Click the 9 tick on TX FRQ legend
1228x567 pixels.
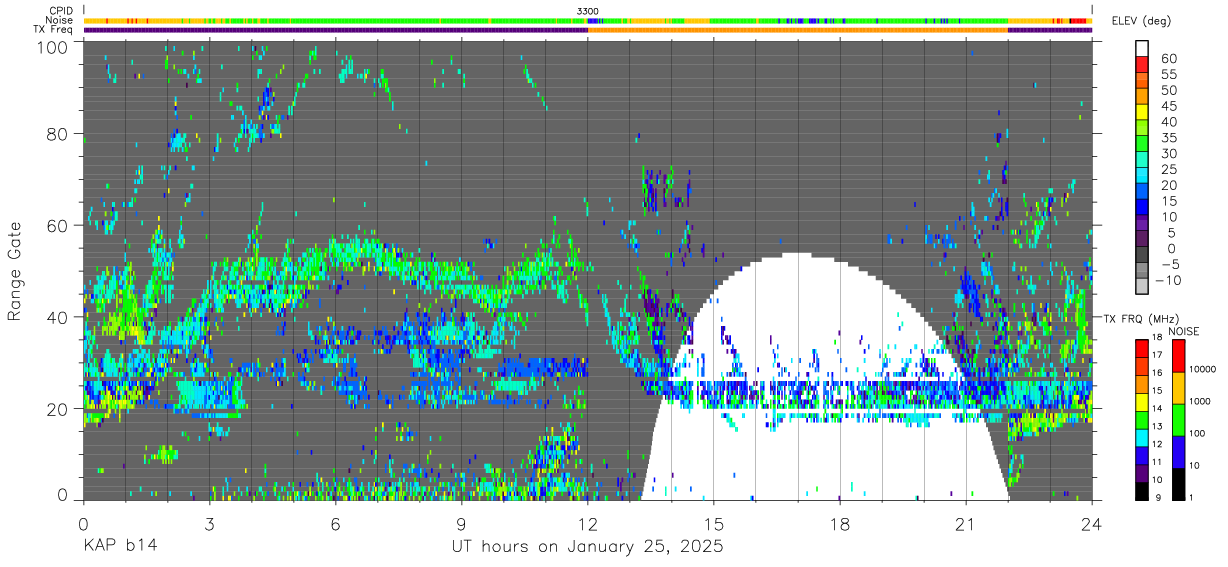point(1159,498)
